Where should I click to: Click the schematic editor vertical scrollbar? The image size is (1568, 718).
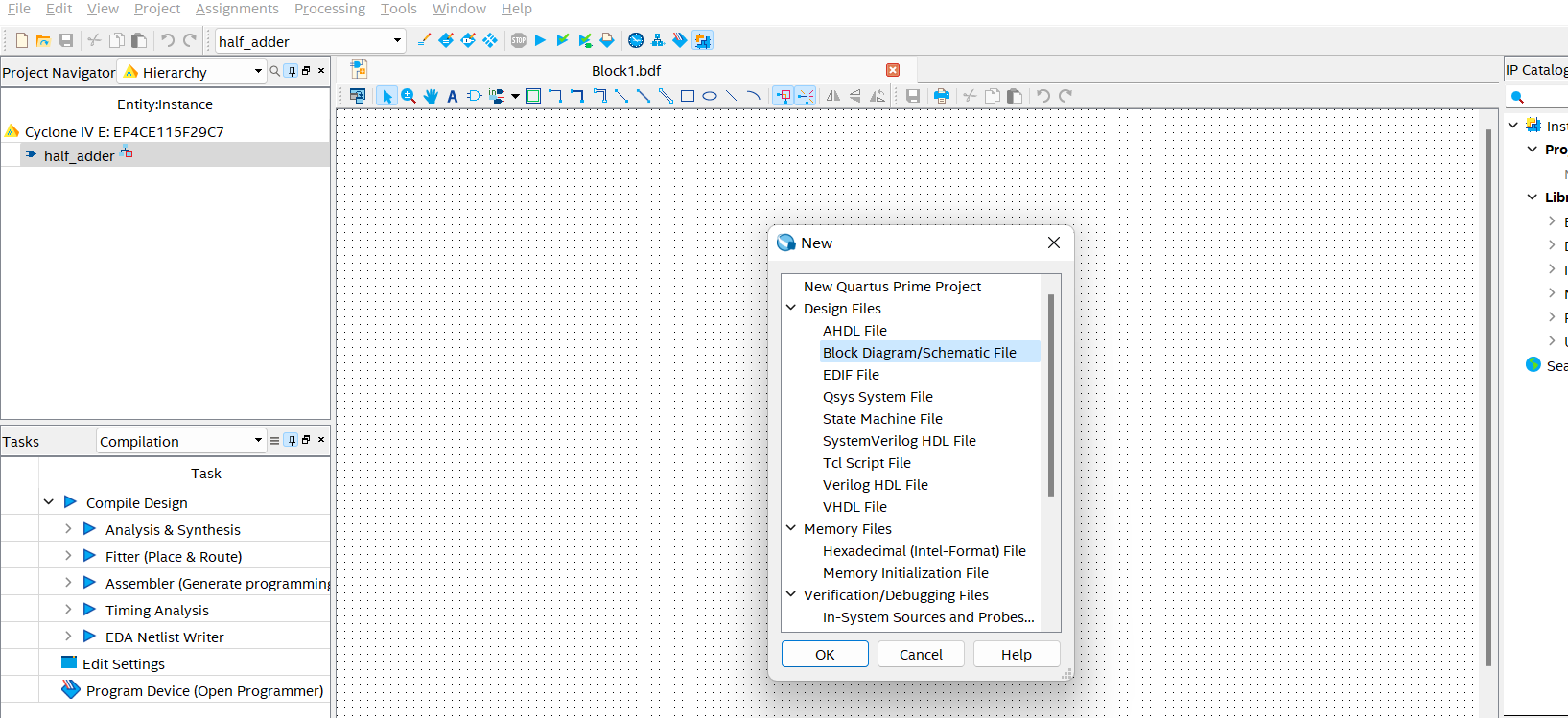(1488, 397)
